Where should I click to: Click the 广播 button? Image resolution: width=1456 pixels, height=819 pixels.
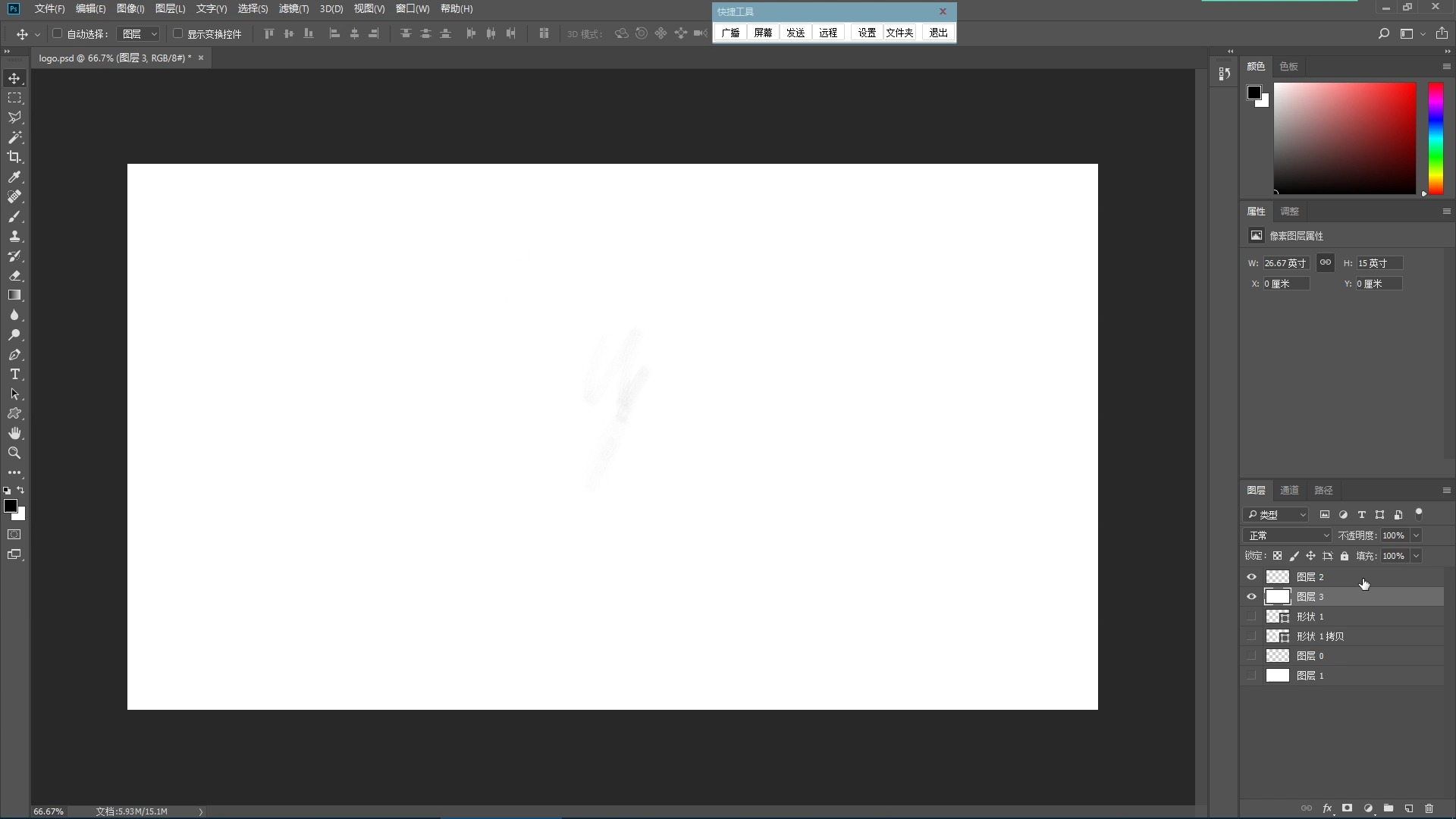(x=730, y=33)
